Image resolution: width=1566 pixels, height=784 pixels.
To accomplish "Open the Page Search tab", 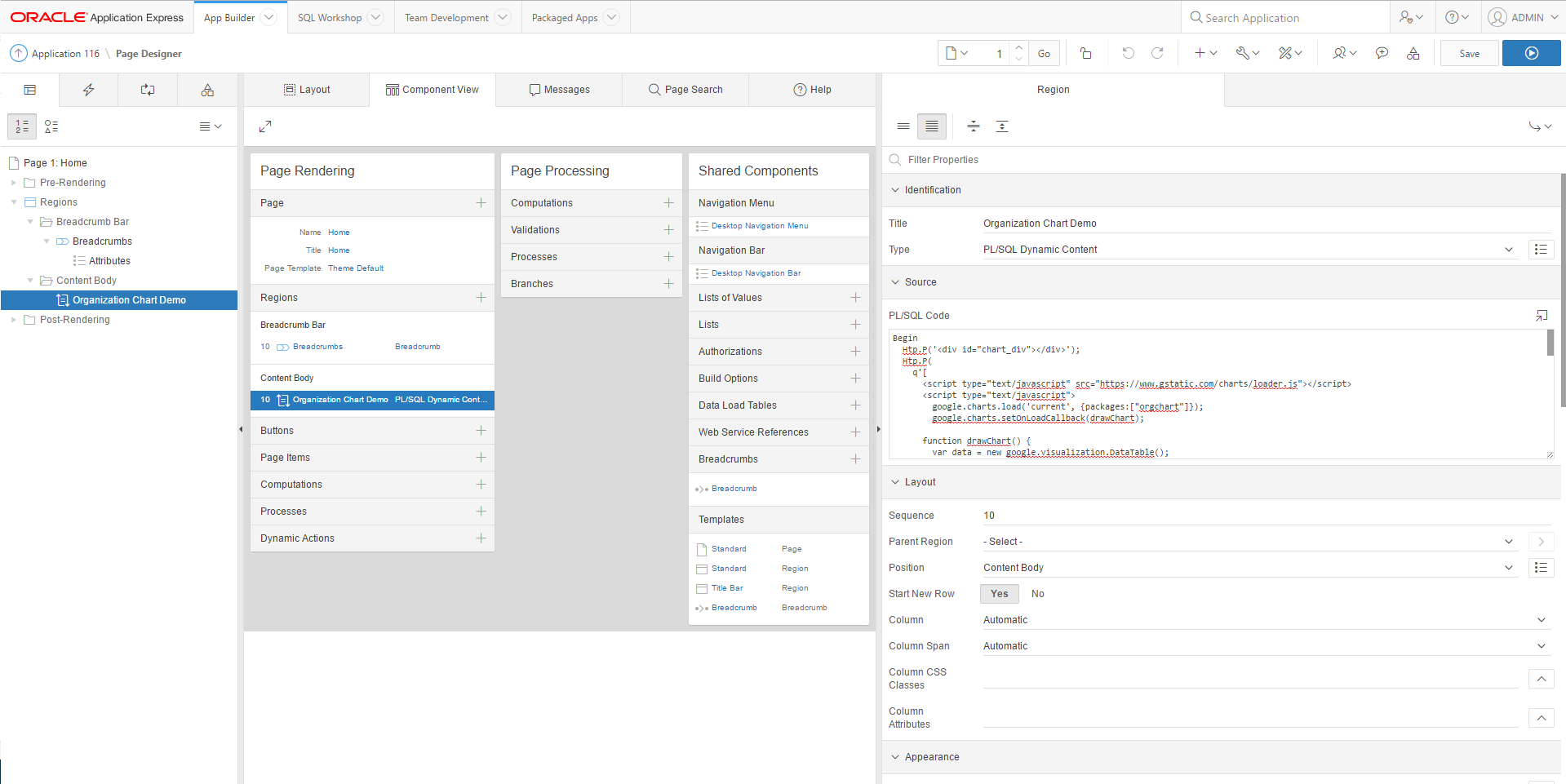I will pyautogui.click(x=685, y=90).
